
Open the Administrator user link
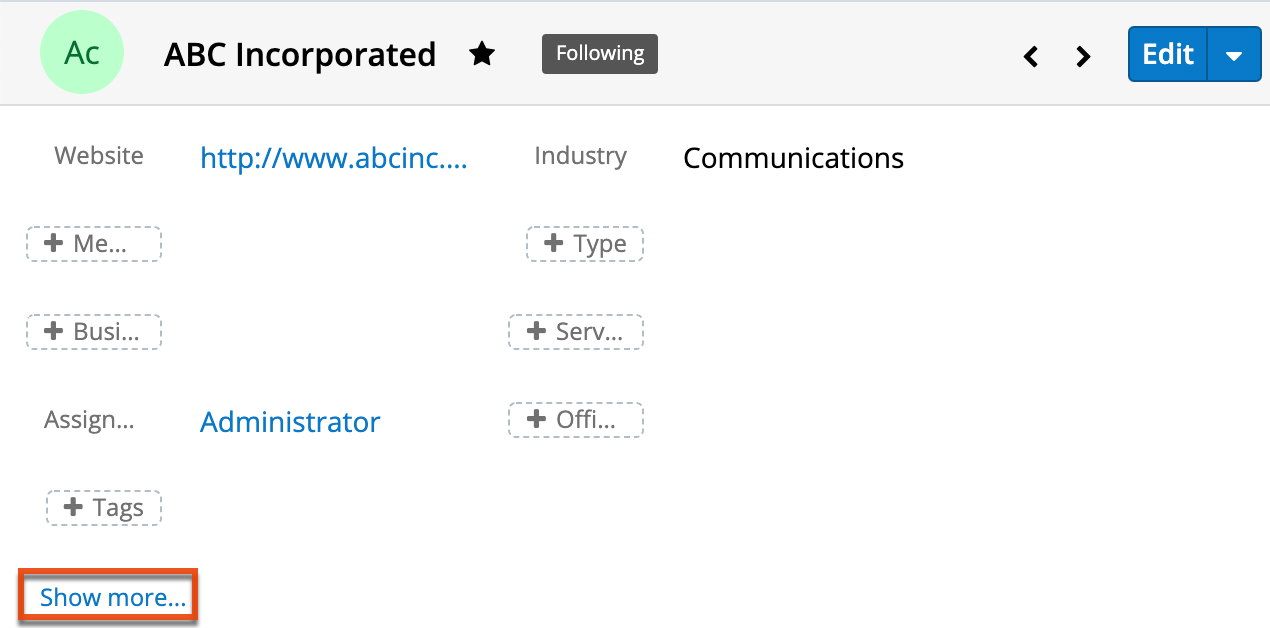click(290, 422)
